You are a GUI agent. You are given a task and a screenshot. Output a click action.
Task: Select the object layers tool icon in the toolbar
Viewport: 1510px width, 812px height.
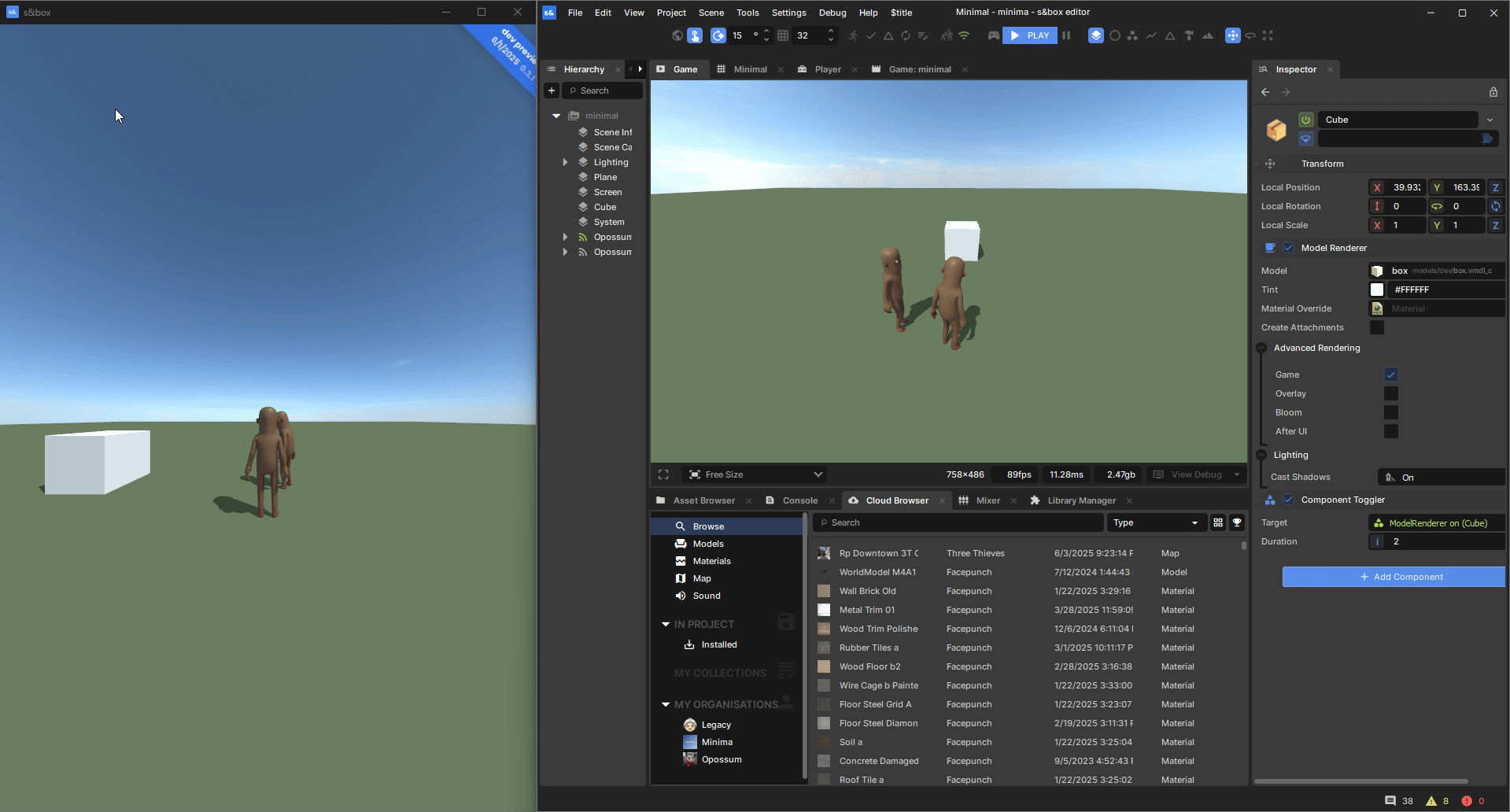click(1096, 35)
